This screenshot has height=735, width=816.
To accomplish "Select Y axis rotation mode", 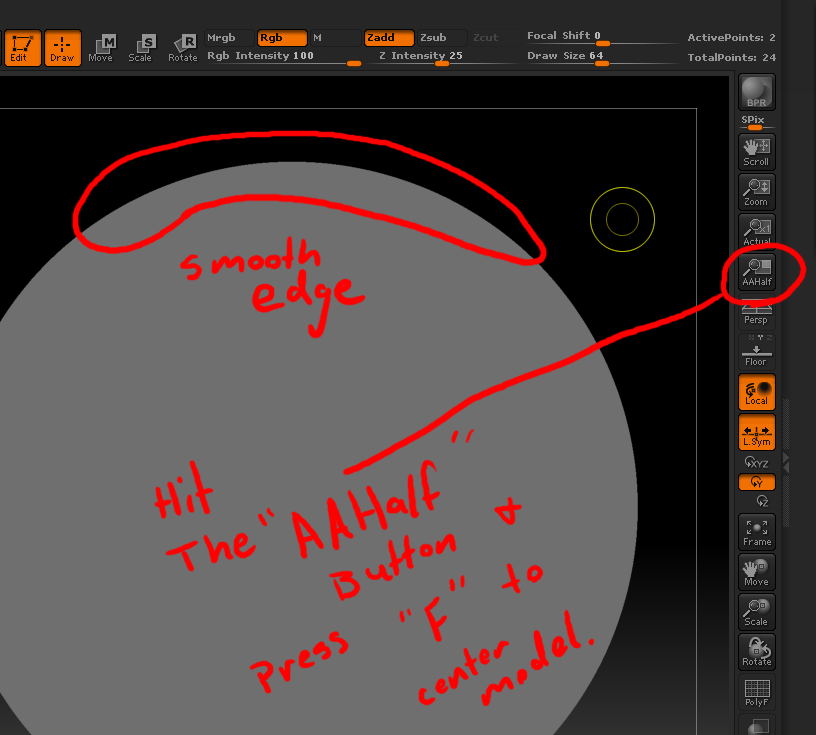I will click(x=757, y=482).
